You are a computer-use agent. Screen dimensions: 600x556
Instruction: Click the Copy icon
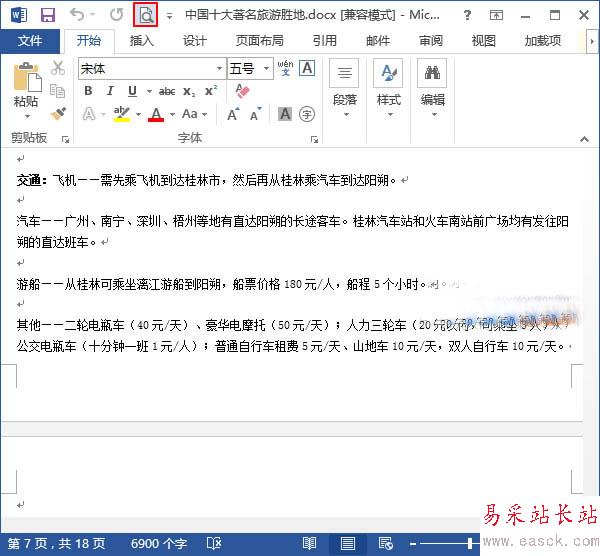coord(58,91)
